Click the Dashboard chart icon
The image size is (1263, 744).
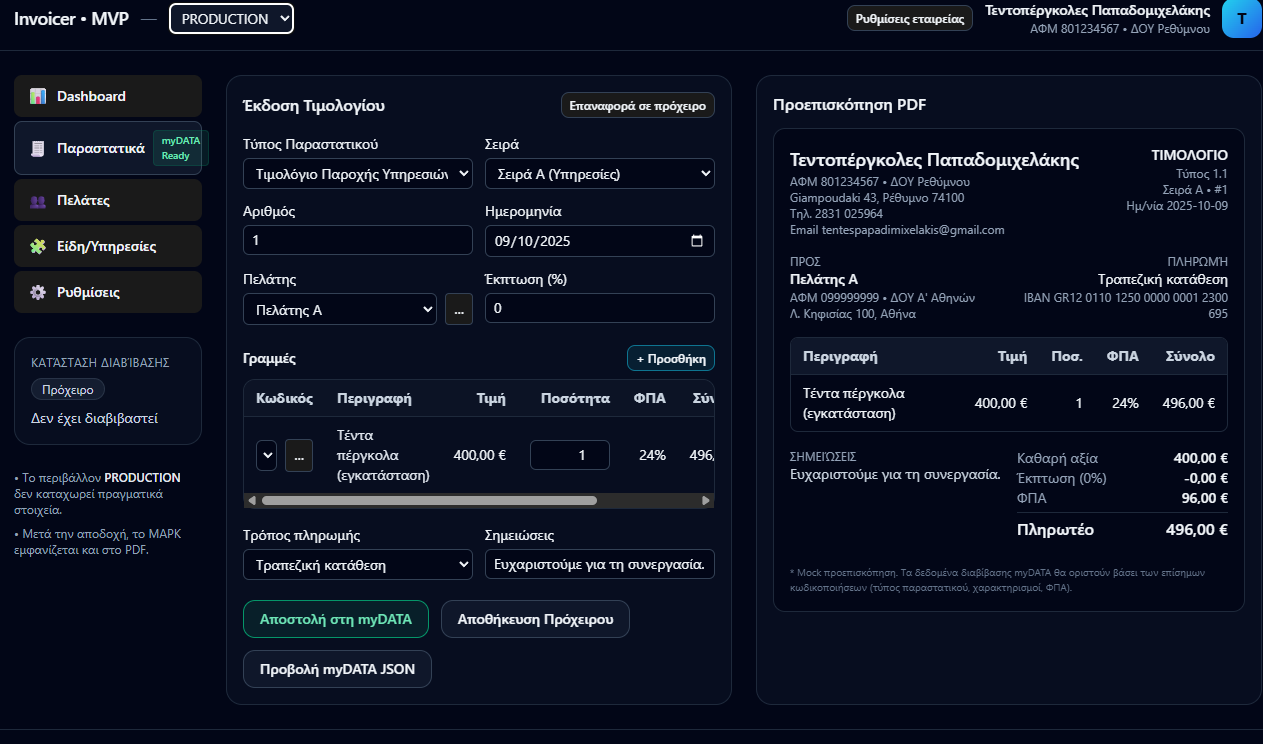tap(38, 96)
